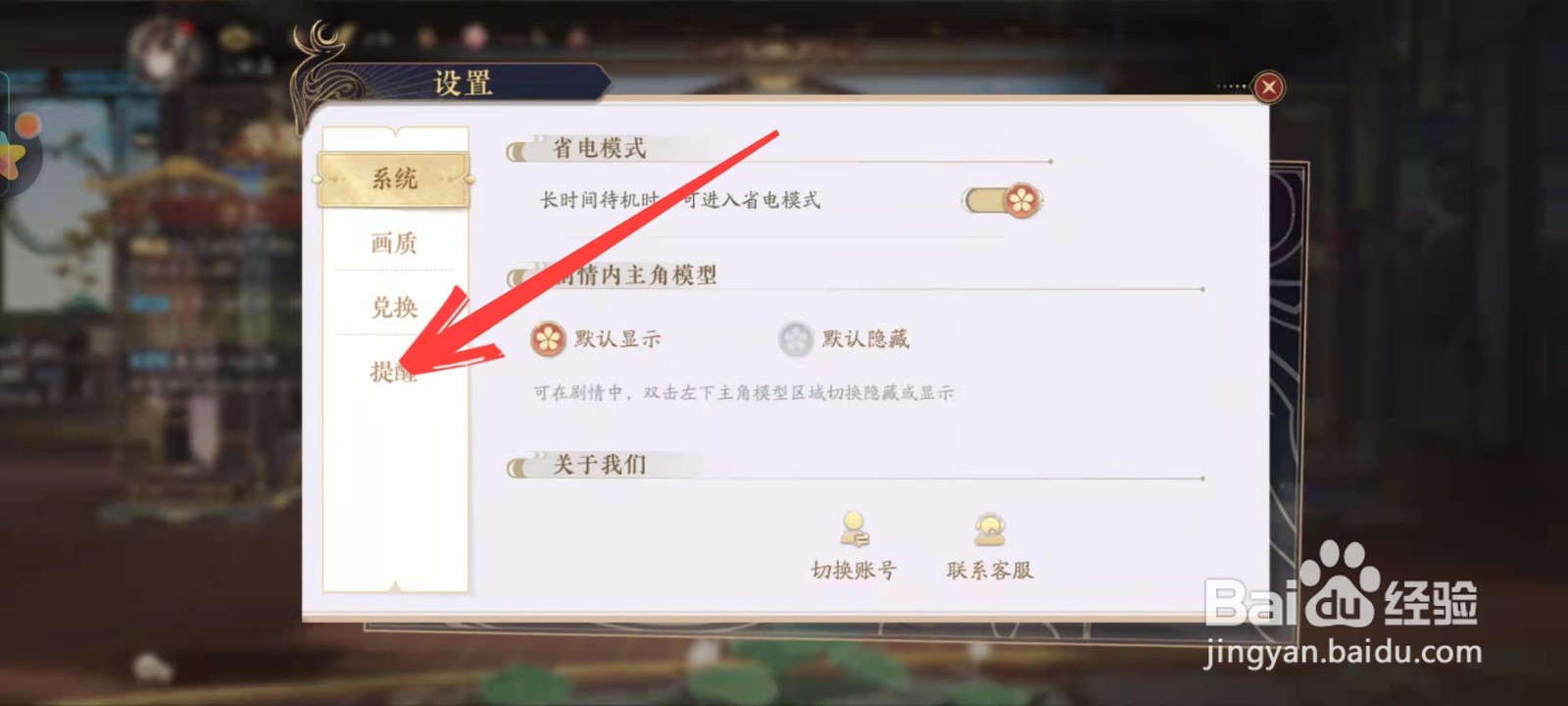The width and height of the screenshot is (1568, 706).
Task: Click the 默认隐藏 grey flower icon
Action: click(x=796, y=339)
